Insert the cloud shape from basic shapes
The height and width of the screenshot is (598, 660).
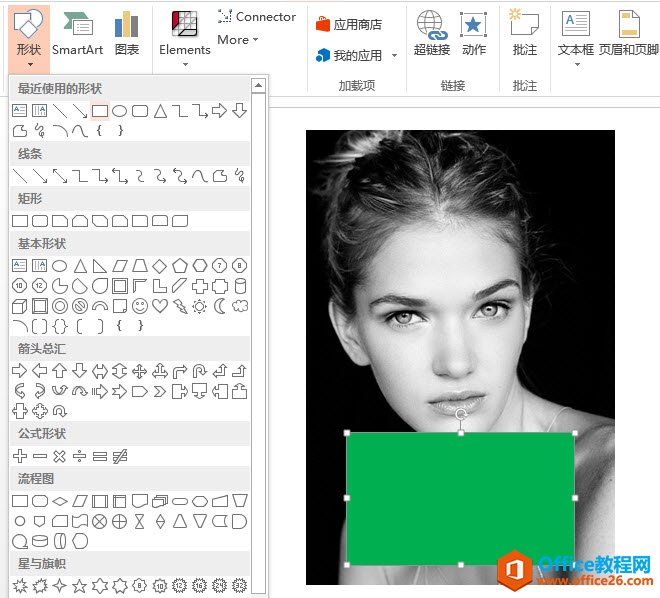239,306
